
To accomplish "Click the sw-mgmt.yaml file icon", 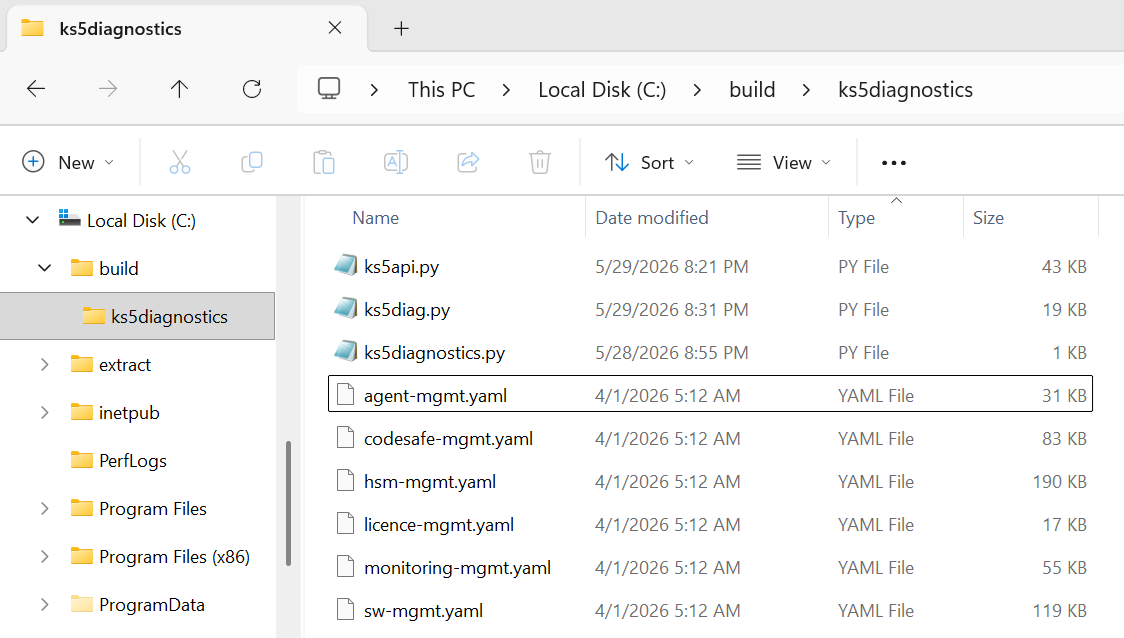I will click(x=346, y=610).
